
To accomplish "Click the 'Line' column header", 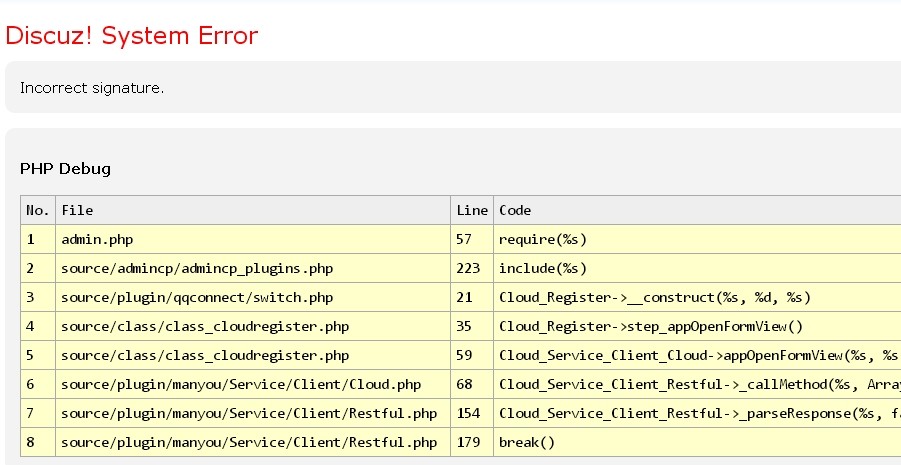I will pyautogui.click(x=472, y=210).
